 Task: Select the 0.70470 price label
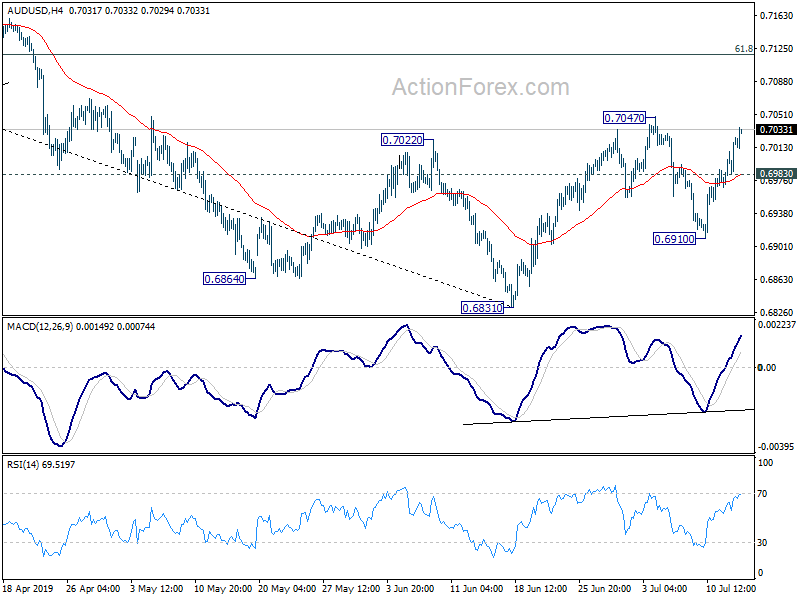pos(624,118)
